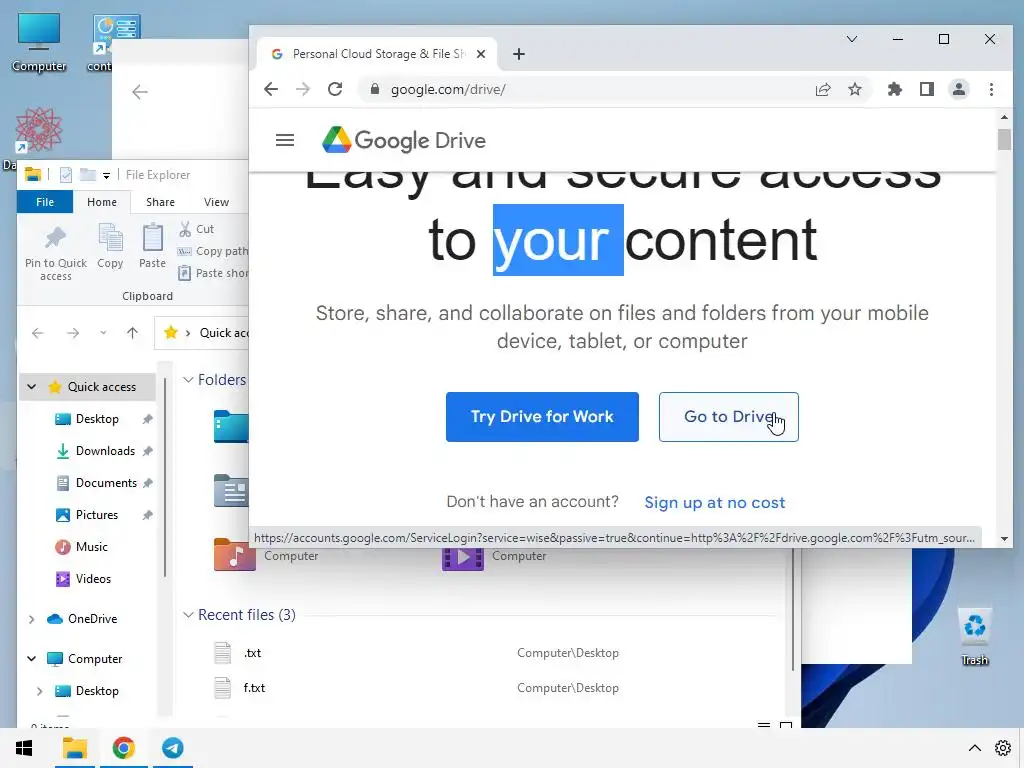1024x768 pixels.
Task: Open the Music folder thumbnail
Action: pyautogui.click(x=234, y=554)
